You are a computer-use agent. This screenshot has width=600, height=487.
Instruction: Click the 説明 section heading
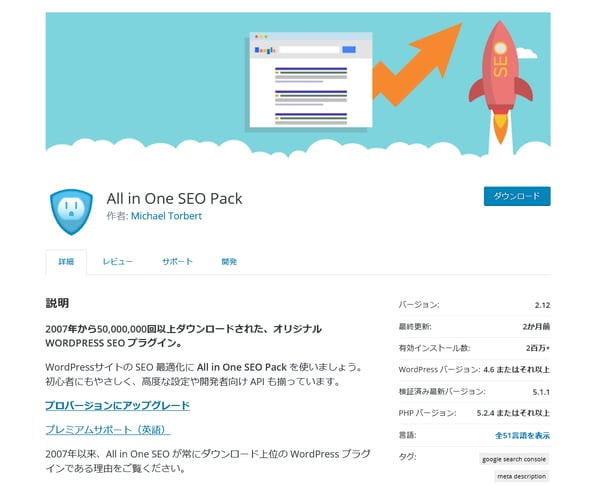point(57,302)
